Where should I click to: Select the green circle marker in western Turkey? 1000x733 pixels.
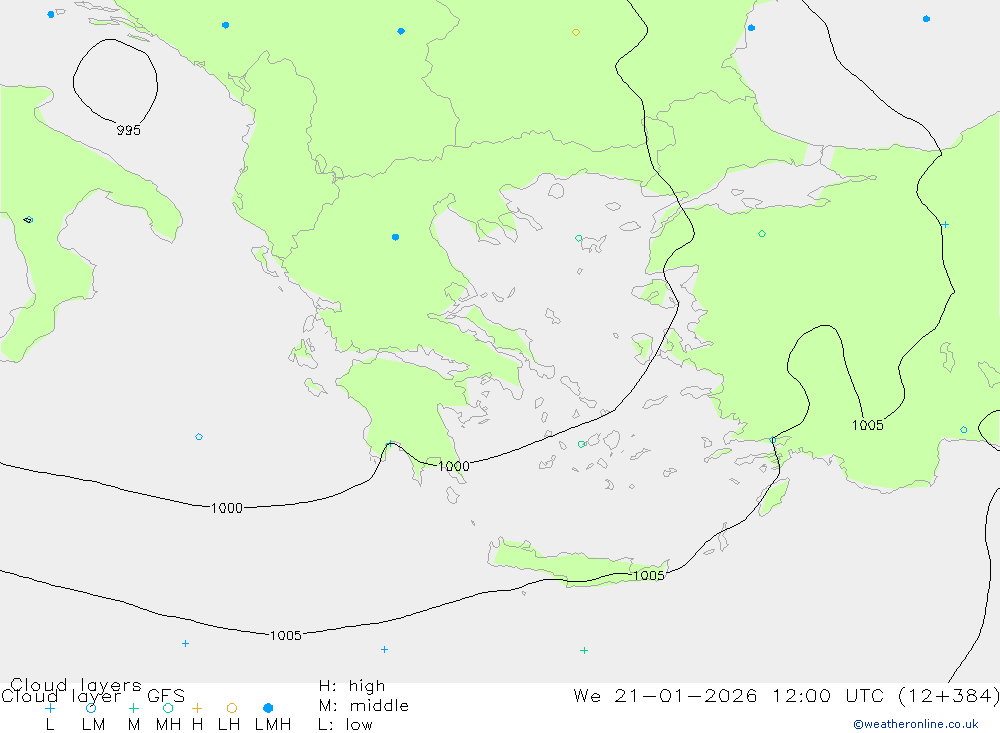pyautogui.click(x=762, y=234)
